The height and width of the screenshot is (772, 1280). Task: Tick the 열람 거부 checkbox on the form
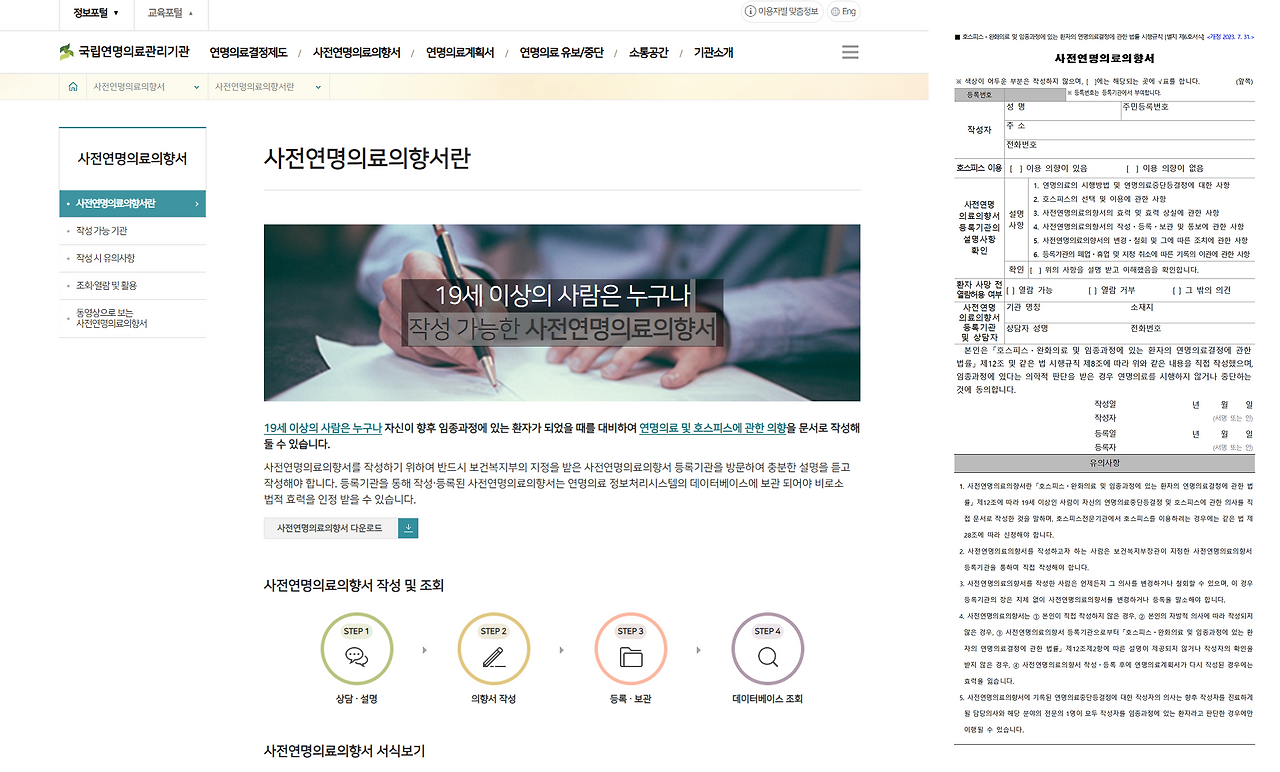1092,290
